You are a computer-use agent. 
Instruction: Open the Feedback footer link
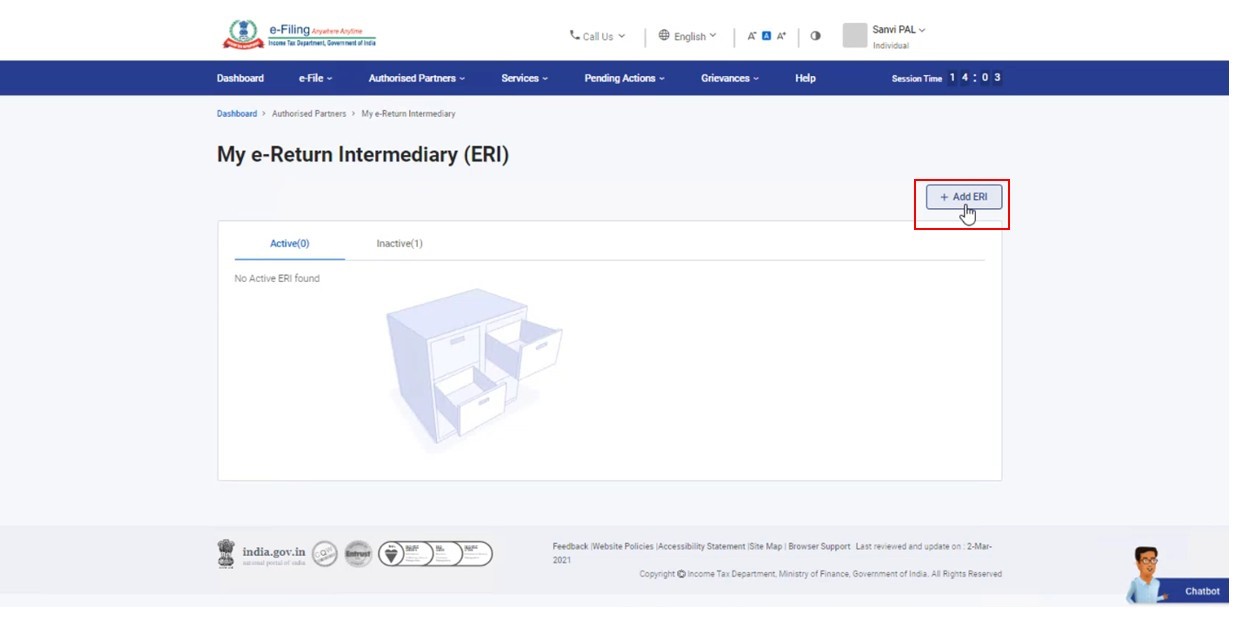coord(570,546)
